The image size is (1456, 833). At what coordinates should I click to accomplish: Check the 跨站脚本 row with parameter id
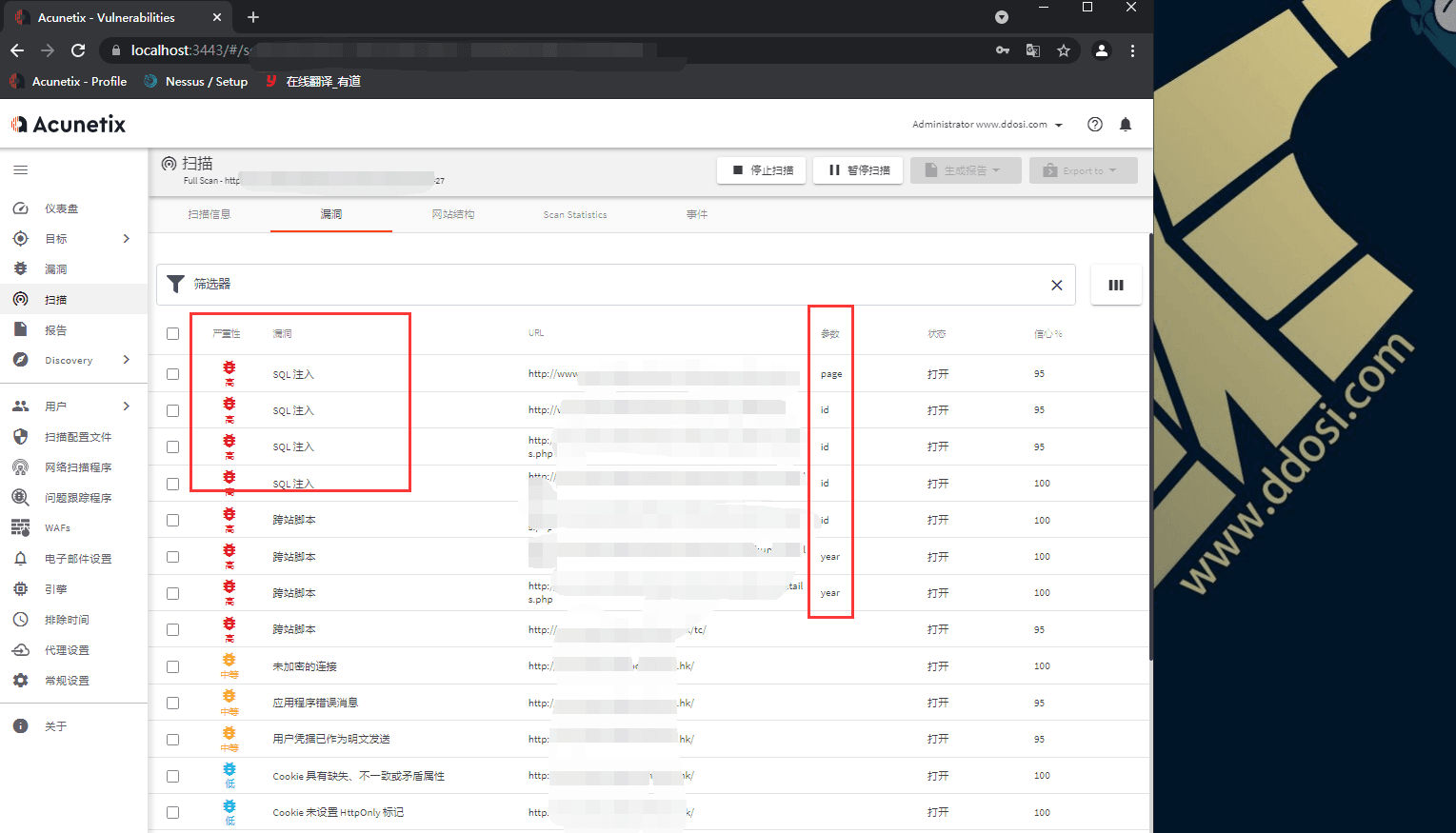172,520
